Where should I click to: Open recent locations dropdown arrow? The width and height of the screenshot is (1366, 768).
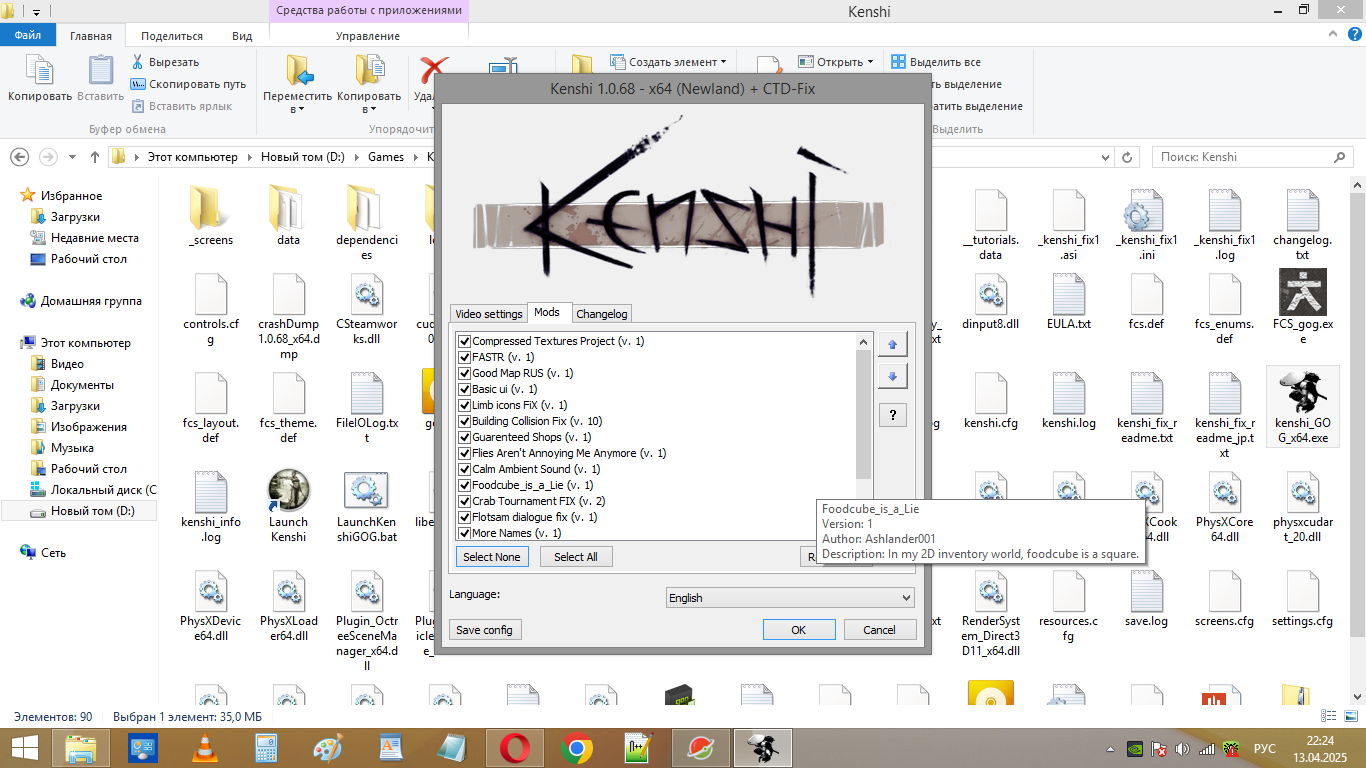[x=72, y=157]
